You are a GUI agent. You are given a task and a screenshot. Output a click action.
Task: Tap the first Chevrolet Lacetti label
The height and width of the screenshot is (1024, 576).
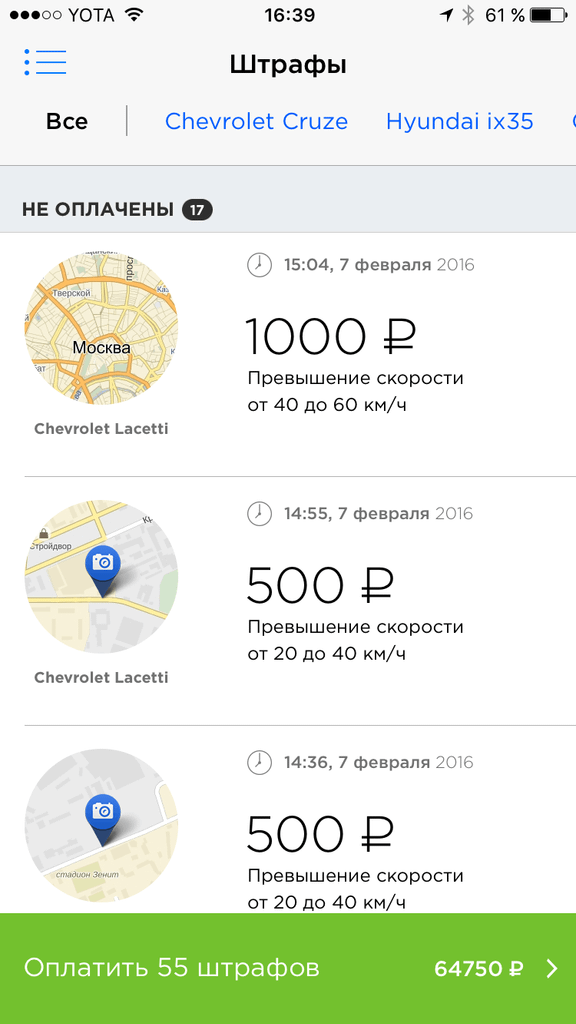pos(101,429)
